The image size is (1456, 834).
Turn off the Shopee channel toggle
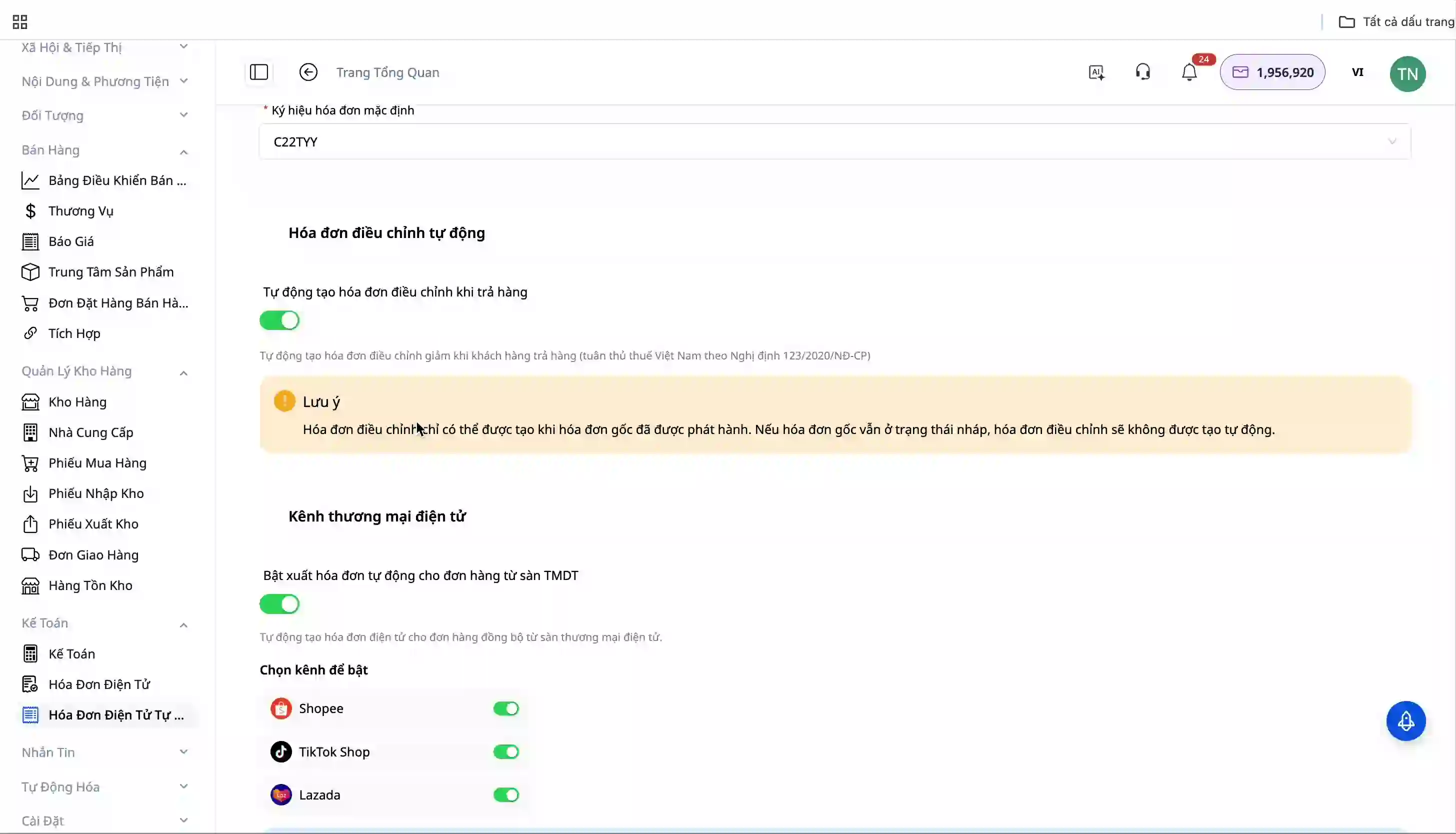(506, 708)
